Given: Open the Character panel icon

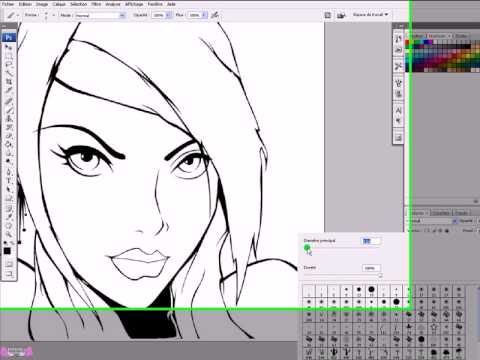Looking at the screenshot, I should coord(398,110).
